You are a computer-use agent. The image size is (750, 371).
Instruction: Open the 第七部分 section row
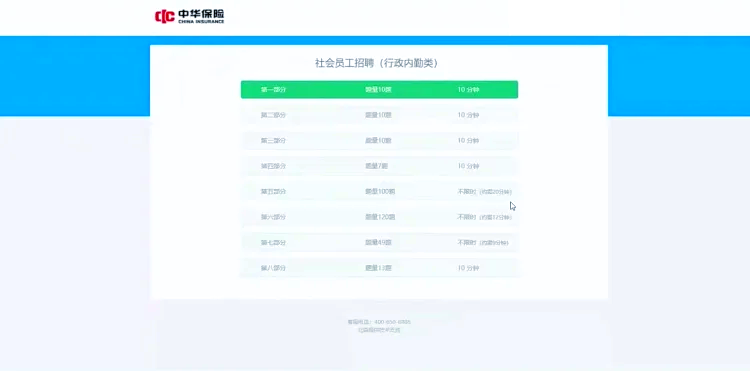(379, 242)
